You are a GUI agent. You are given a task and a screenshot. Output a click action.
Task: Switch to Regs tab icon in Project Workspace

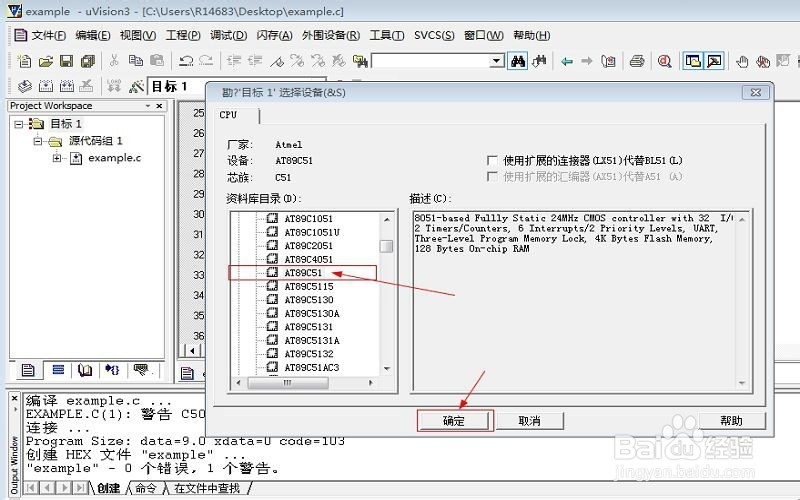[58, 369]
